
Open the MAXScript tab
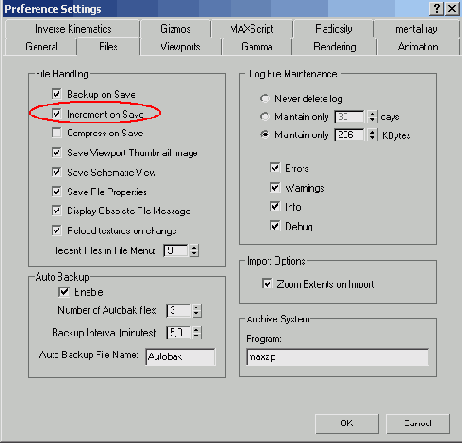pyautogui.click(x=252, y=29)
